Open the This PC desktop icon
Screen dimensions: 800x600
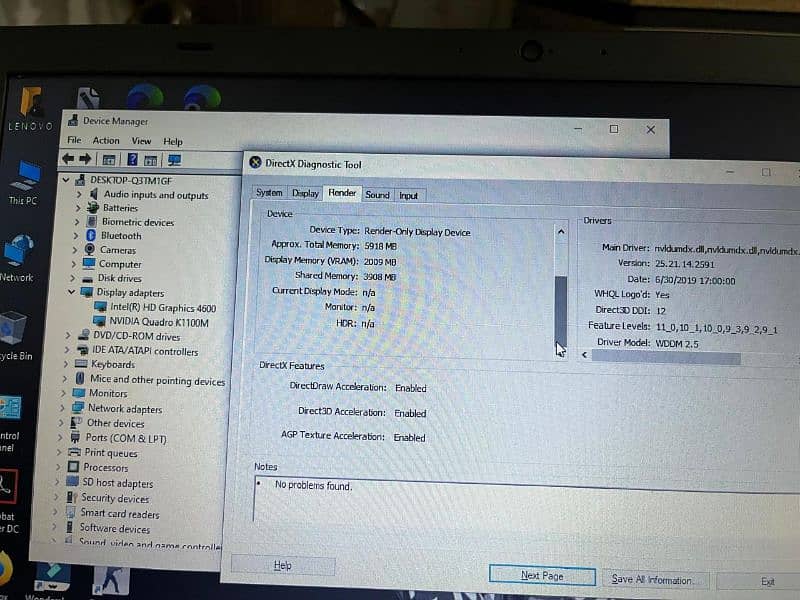click(x=23, y=183)
